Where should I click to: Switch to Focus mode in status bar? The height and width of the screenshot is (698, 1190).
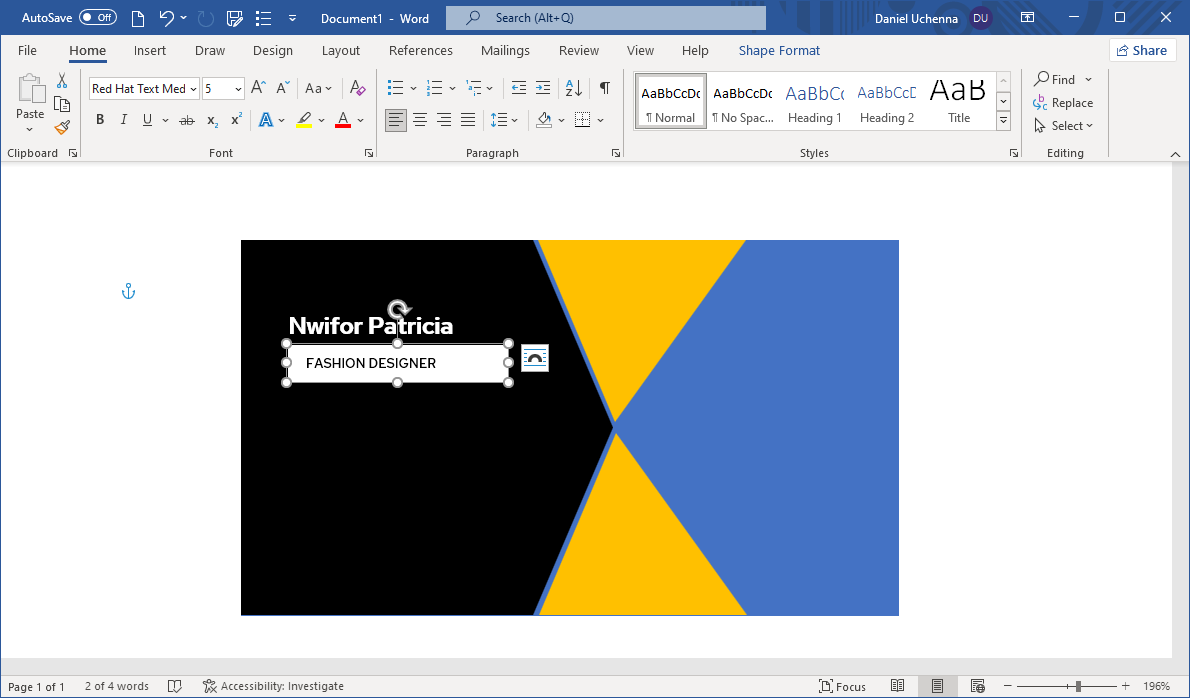coord(842,686)
